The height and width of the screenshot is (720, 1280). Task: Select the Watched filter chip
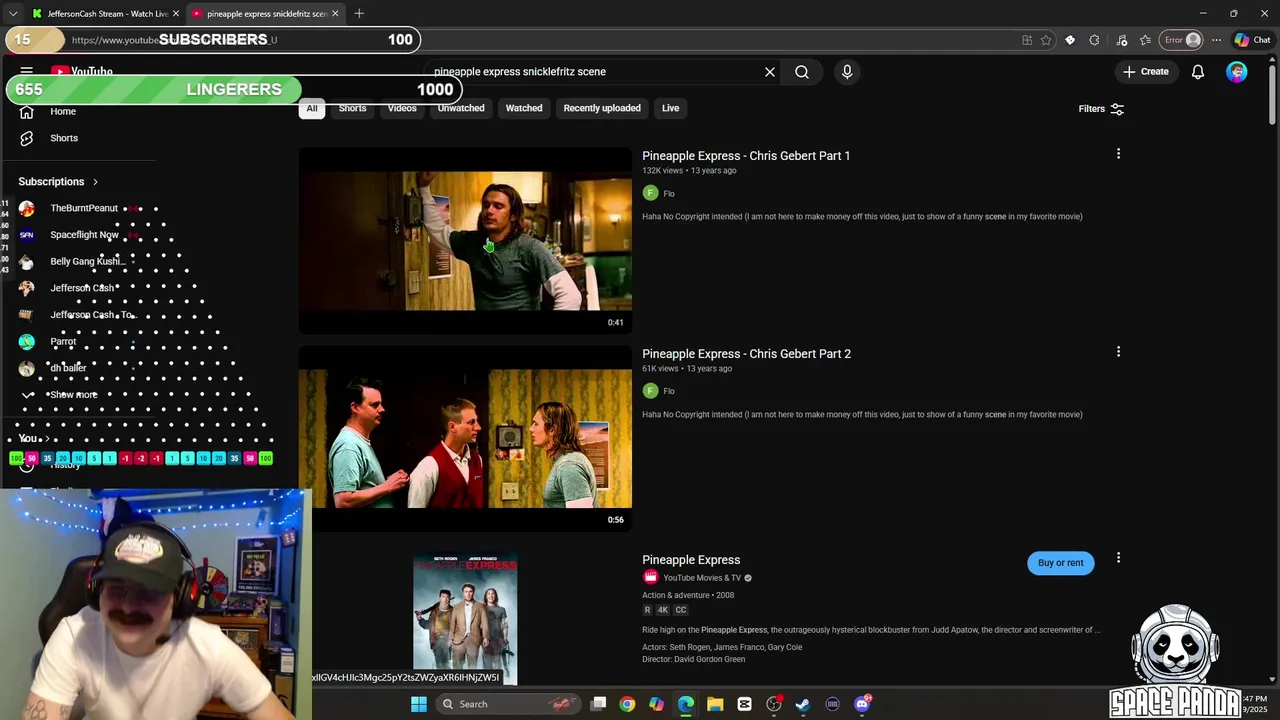click(x=524, y=108)
